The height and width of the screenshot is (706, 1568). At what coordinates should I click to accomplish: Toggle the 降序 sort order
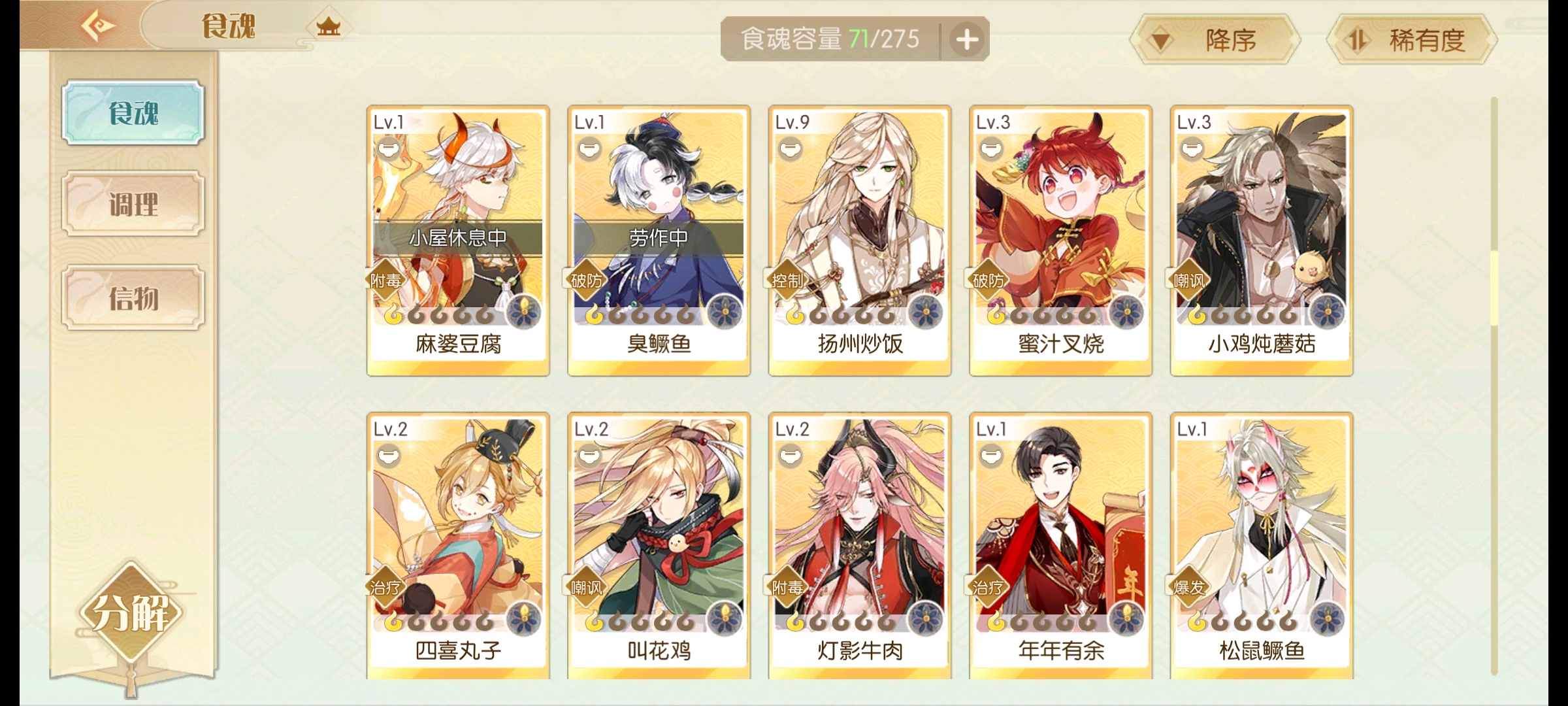1215,41
